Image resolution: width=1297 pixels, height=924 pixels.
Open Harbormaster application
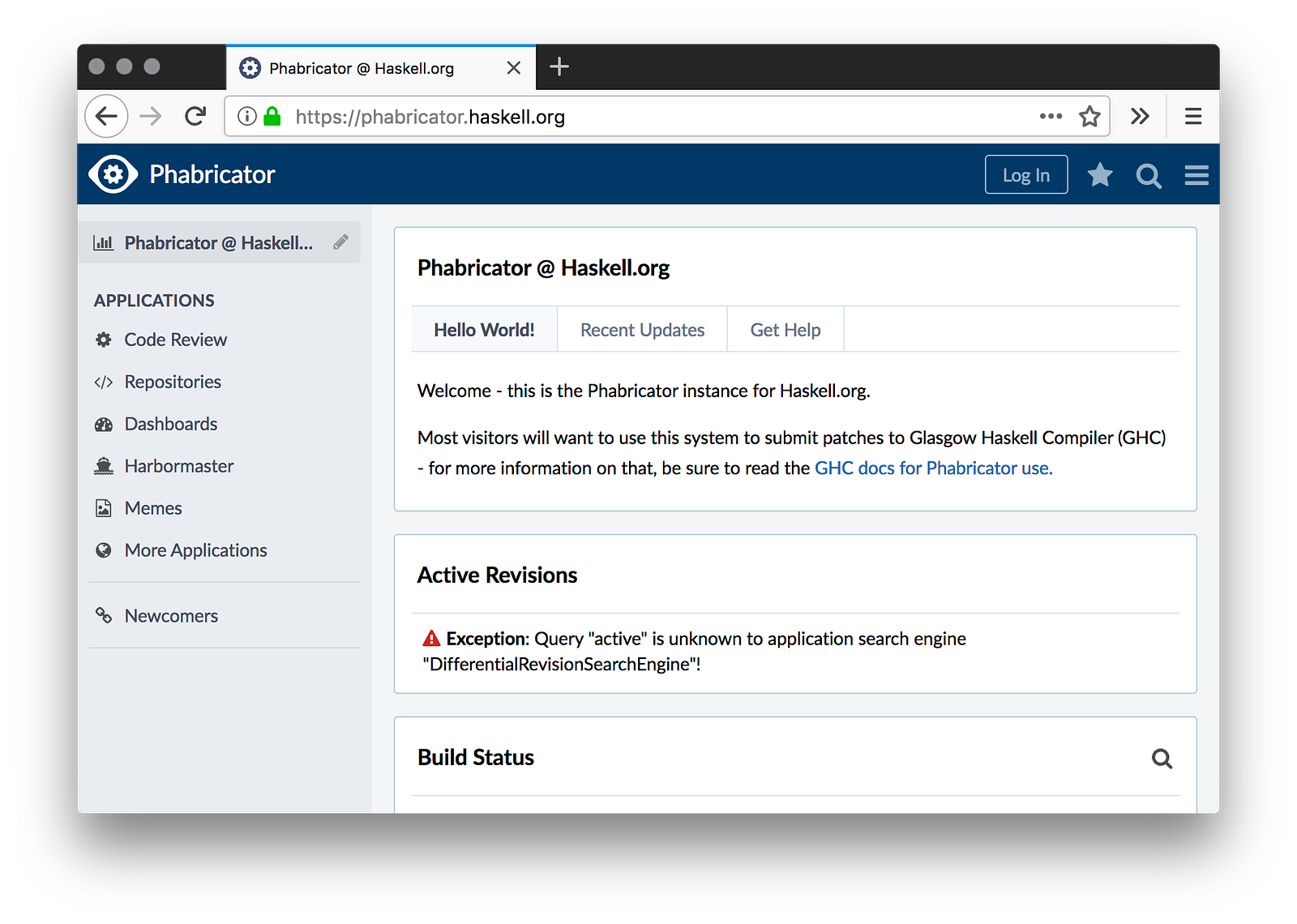tap(179, 466)
